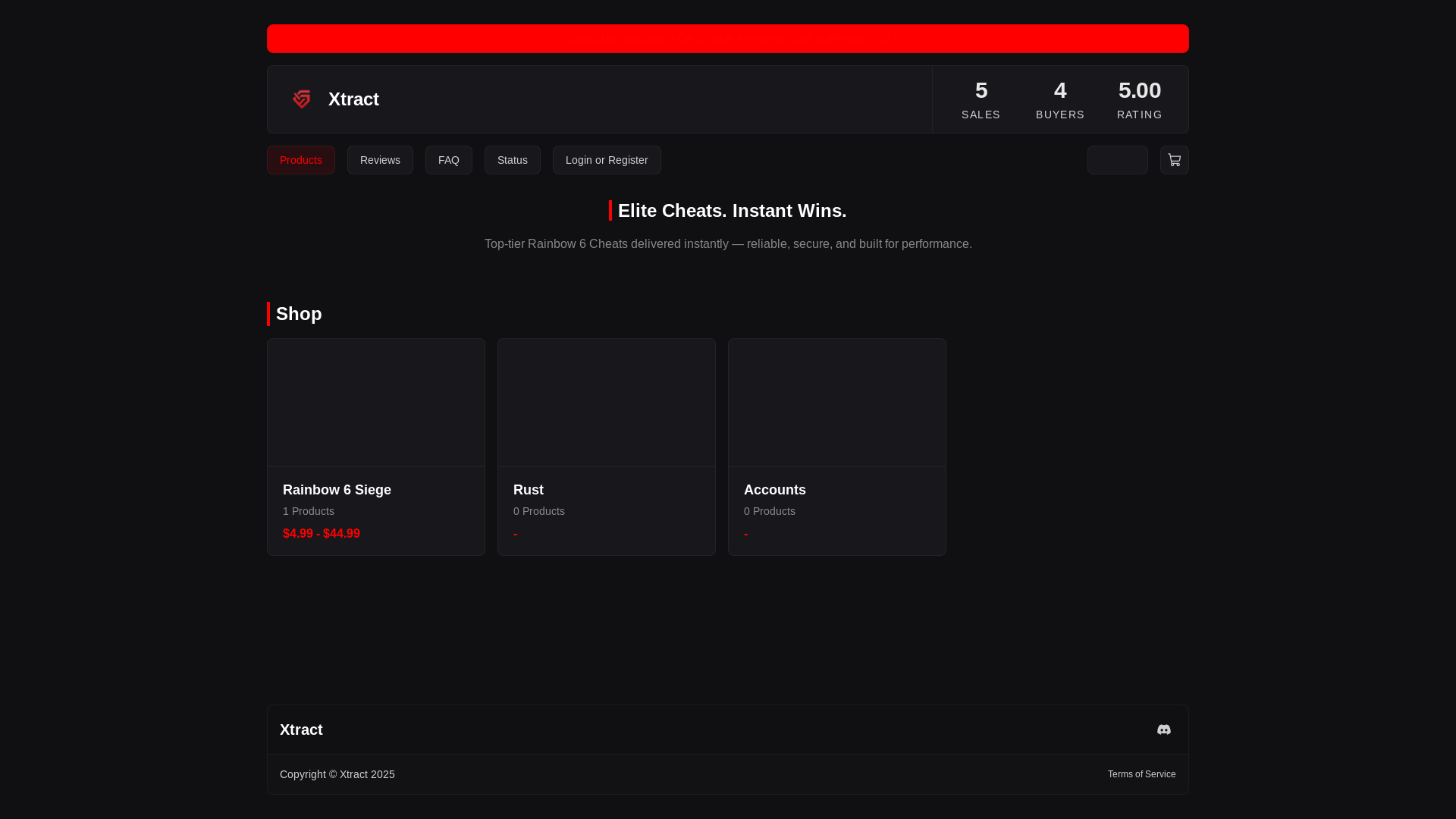
Task: Open the Accounts category card
Action: 837,447
